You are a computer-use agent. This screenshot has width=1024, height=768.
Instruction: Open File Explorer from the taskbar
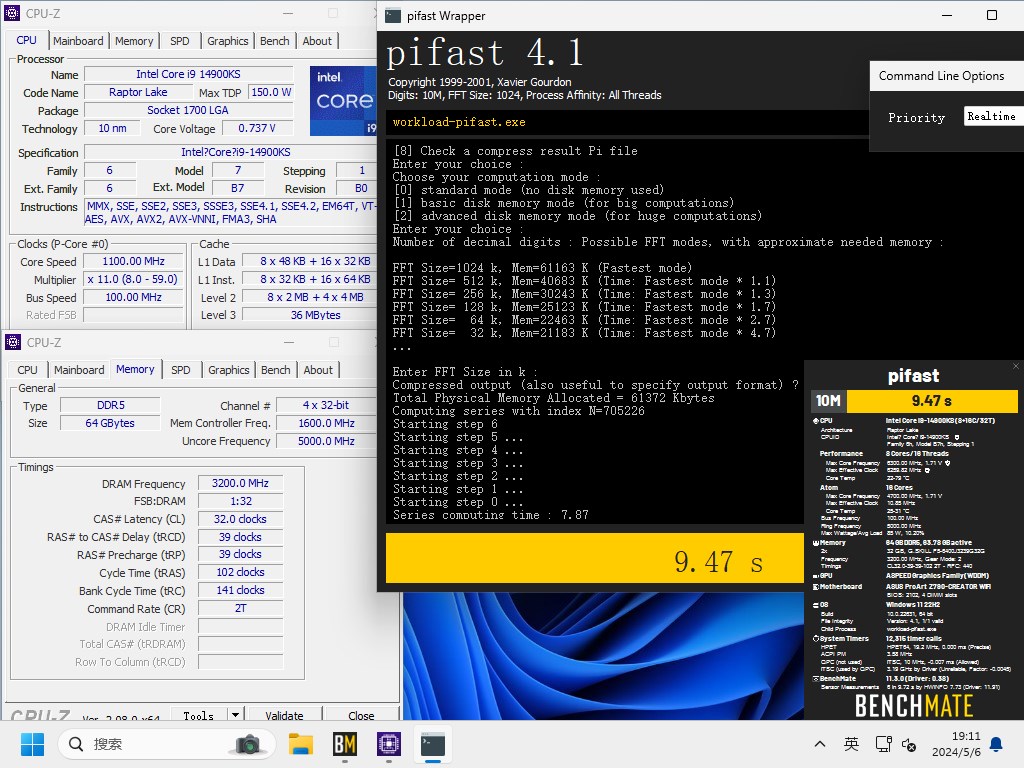301,744
